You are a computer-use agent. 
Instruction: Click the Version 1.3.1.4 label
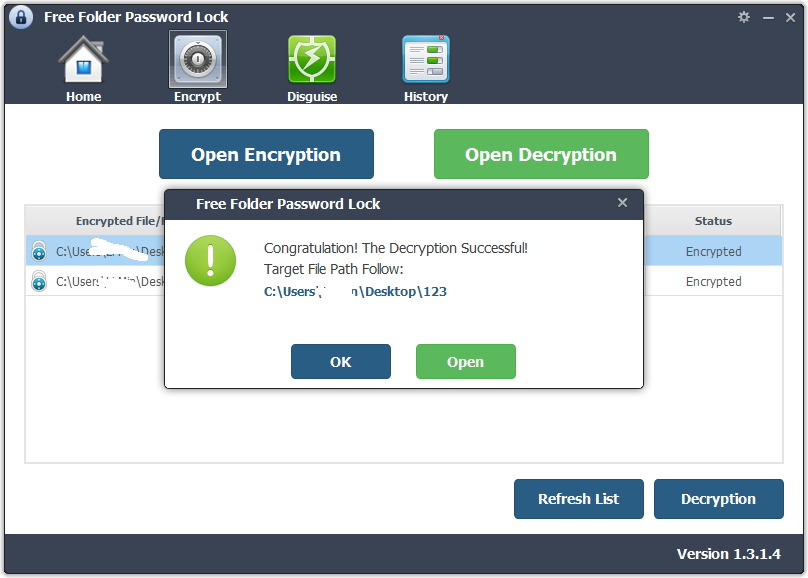coord(729,554)
